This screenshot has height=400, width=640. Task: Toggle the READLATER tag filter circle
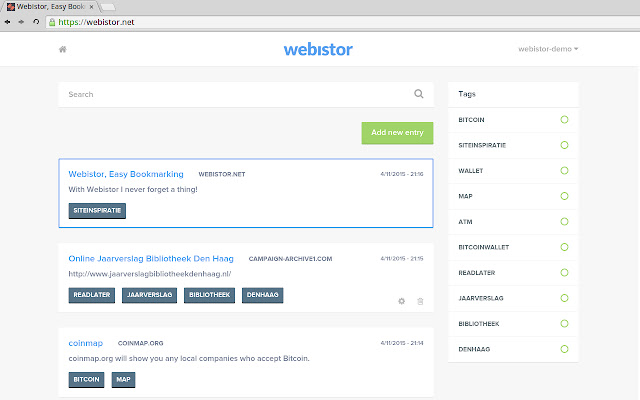tap(564, 273)
